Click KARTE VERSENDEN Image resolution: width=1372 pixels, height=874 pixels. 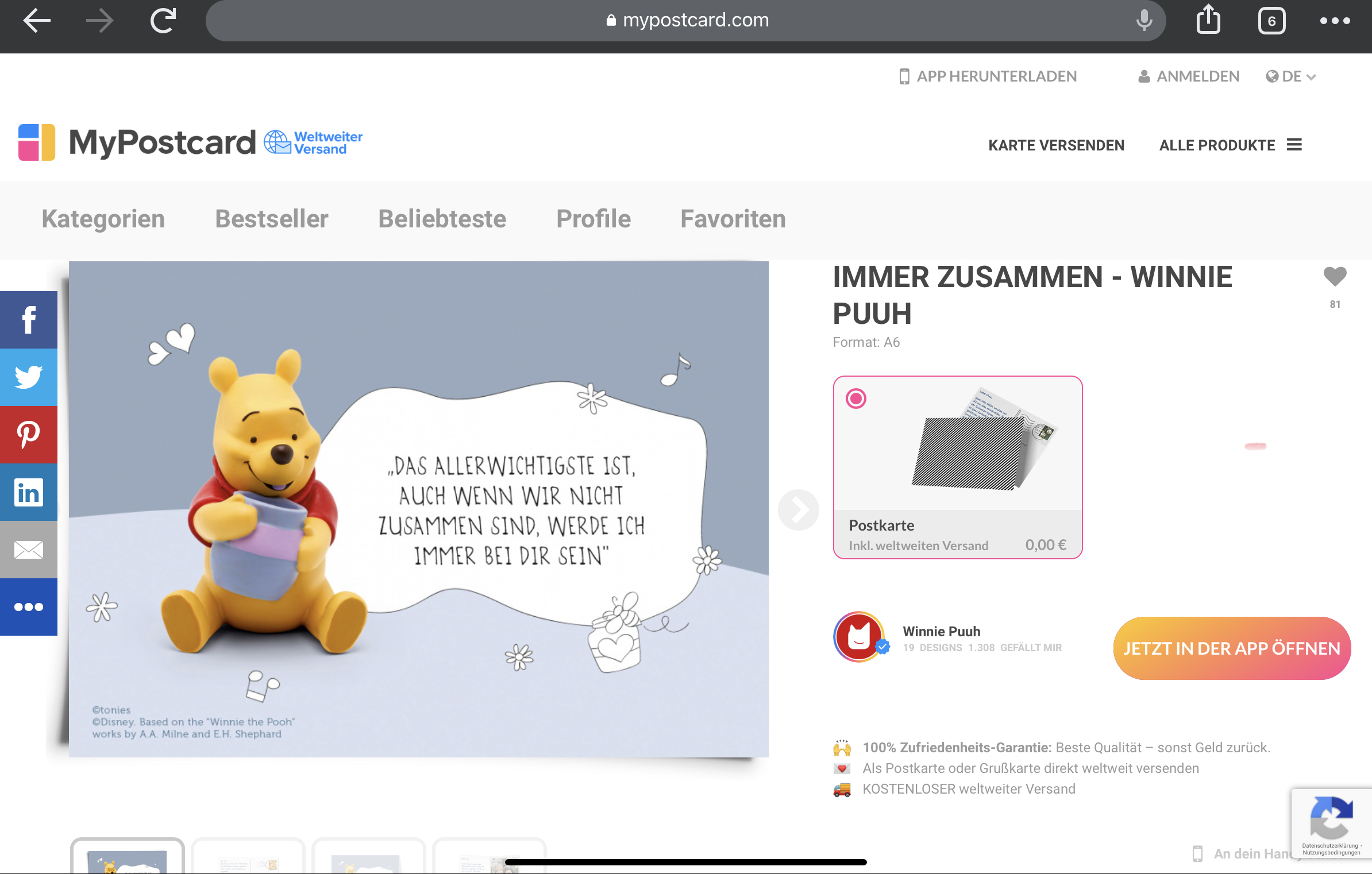[x=1056, y=145]
